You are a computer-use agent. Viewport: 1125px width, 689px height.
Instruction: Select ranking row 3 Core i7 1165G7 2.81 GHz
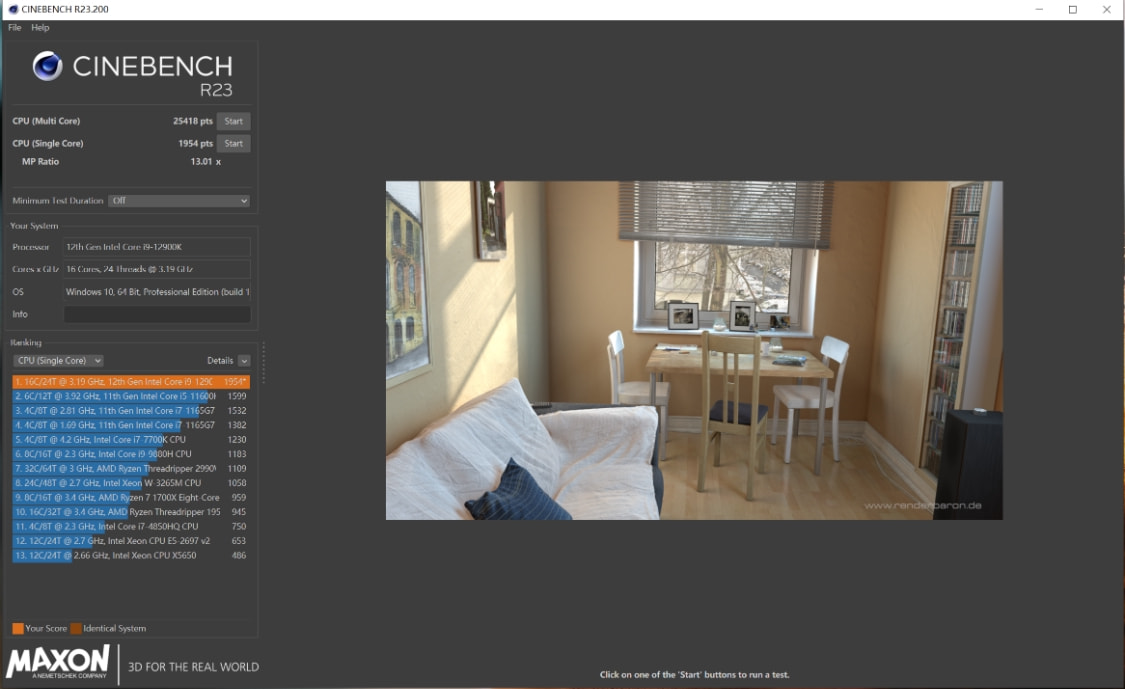click(131, 411)
